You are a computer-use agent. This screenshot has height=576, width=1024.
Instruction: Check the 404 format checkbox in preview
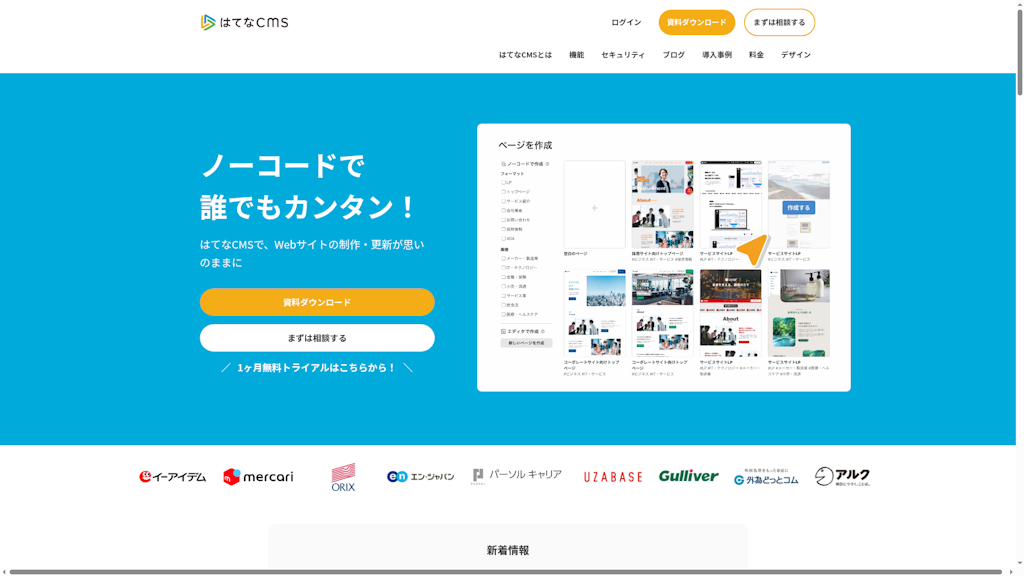coord(504,239)
